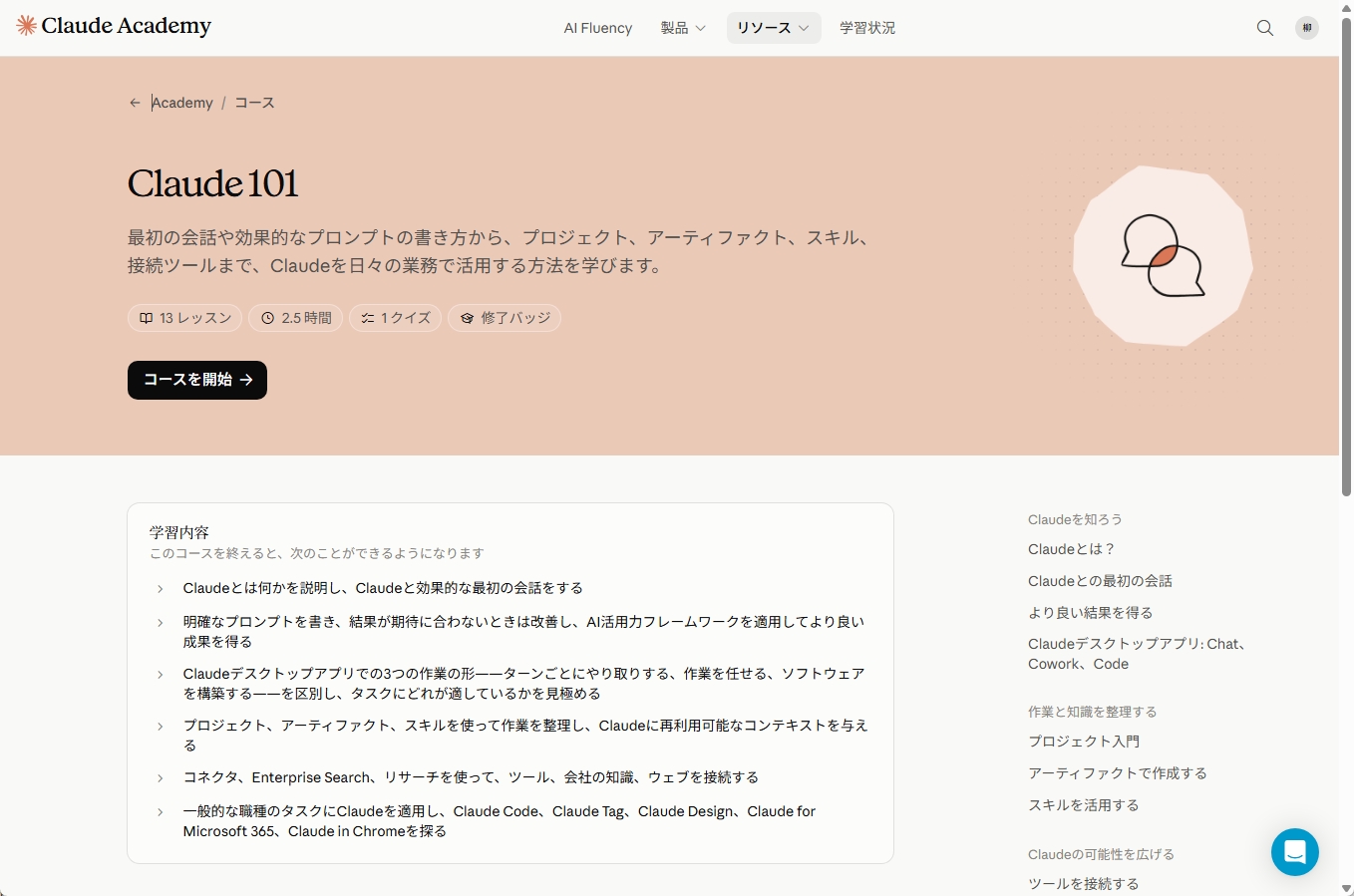Screen dimensions: 1354x896
Task: Go to コース breadcrumb link
Action: click(x=254, y=103)
